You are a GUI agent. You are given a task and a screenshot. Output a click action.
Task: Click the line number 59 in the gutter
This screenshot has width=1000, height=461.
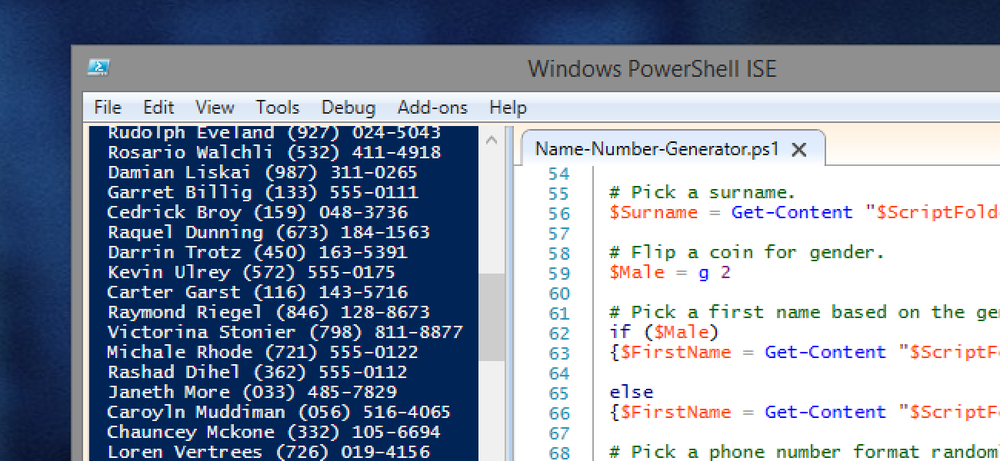(559, 273)
